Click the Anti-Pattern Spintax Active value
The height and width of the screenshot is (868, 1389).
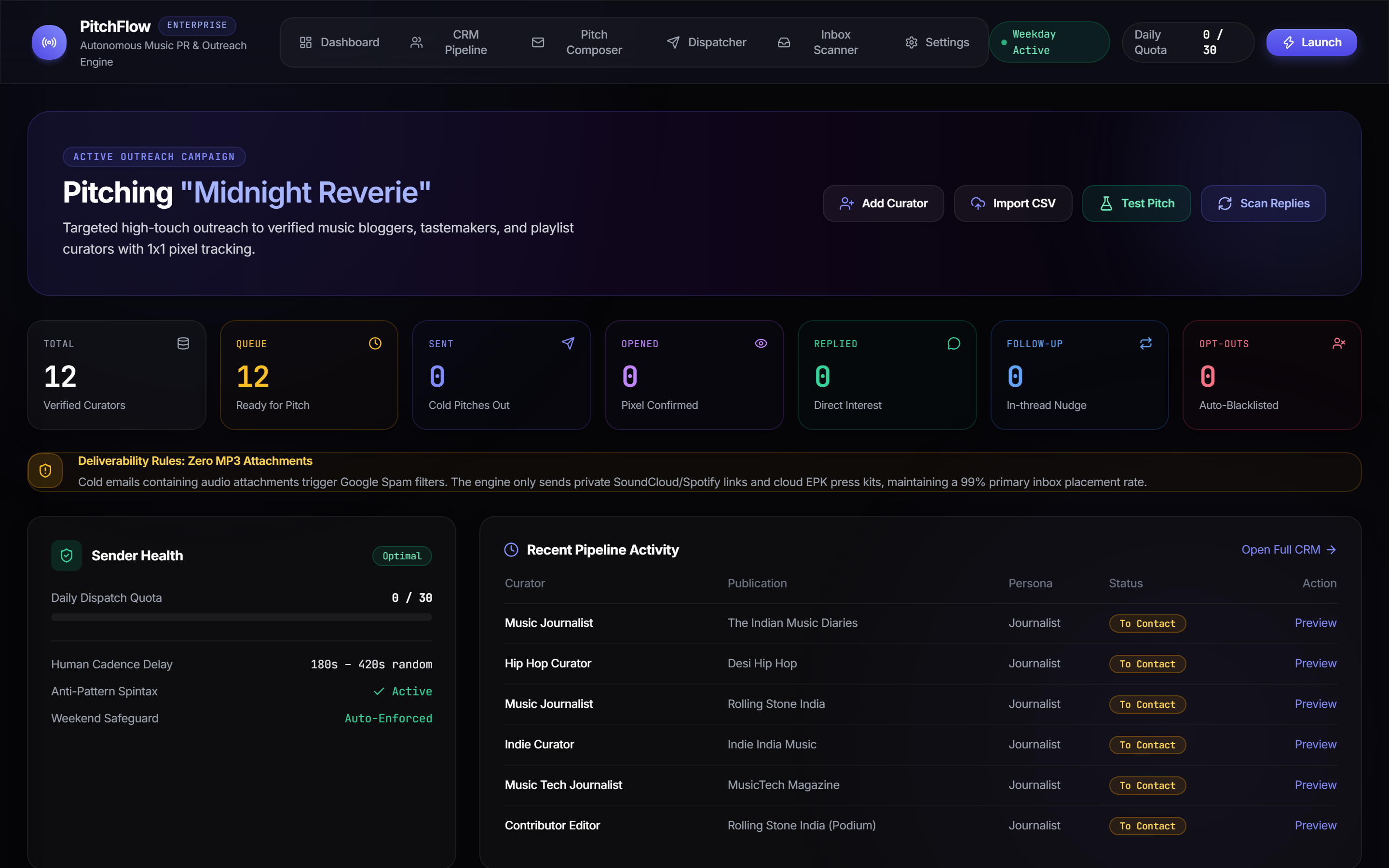(402, 691)
